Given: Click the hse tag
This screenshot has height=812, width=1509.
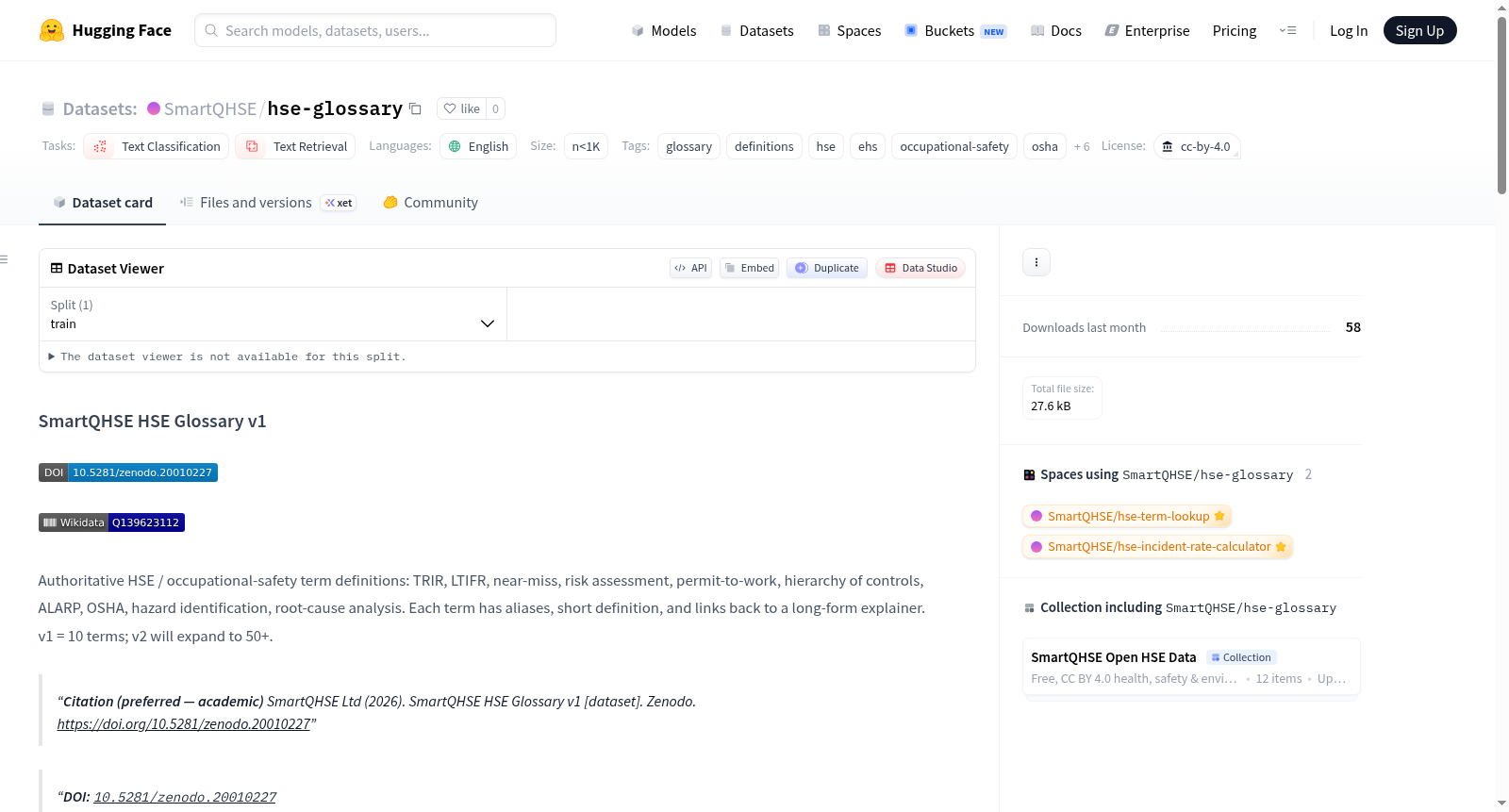Looking at the screenshot, I should coord(826,146).
